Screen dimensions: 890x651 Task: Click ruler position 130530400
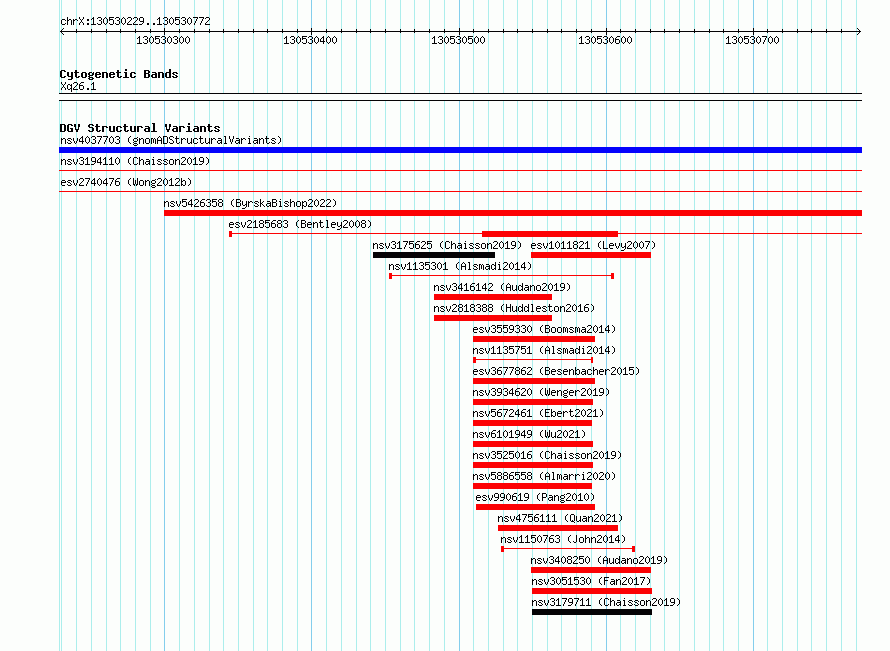pos(310,40)
